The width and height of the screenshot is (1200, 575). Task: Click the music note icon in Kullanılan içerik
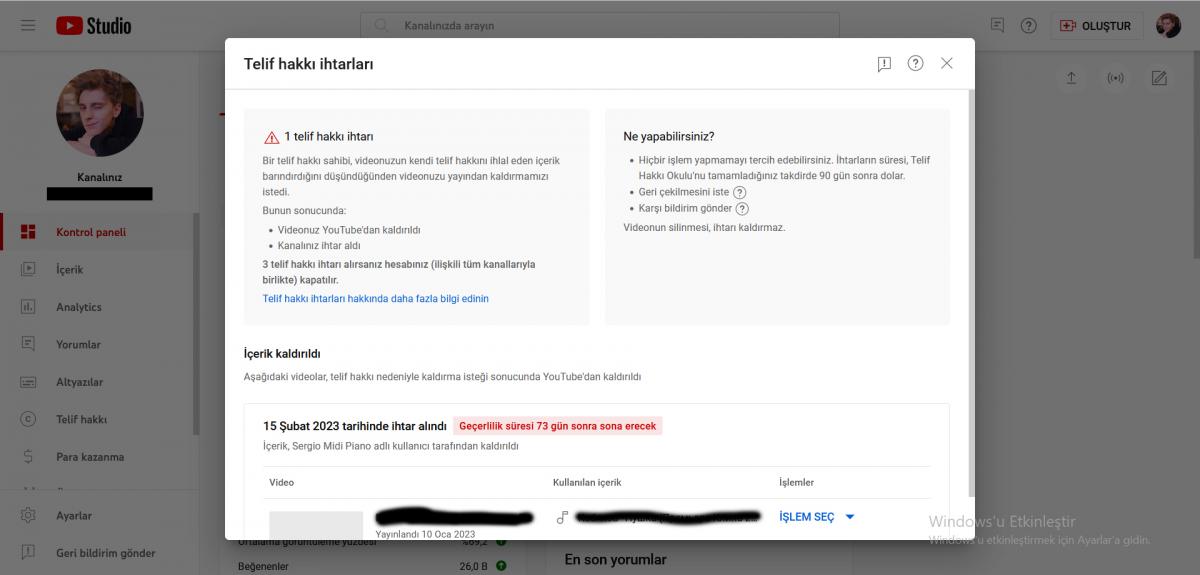(x=562, y=517)
